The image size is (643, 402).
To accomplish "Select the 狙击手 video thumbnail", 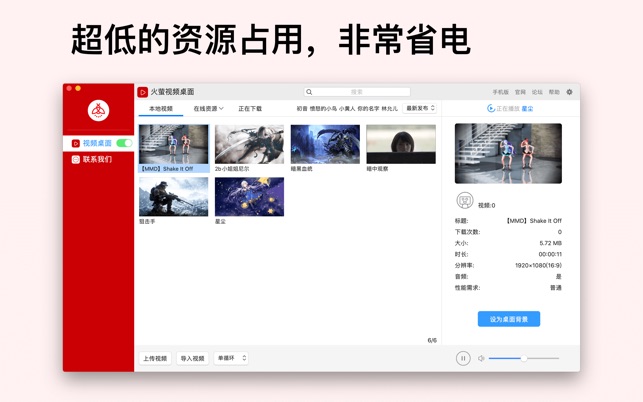I will coord(173,198).
